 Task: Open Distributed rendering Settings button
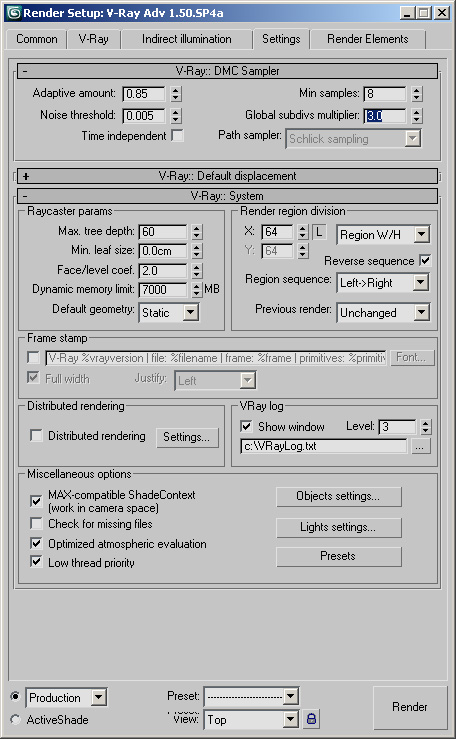click(x=187, y=437)
